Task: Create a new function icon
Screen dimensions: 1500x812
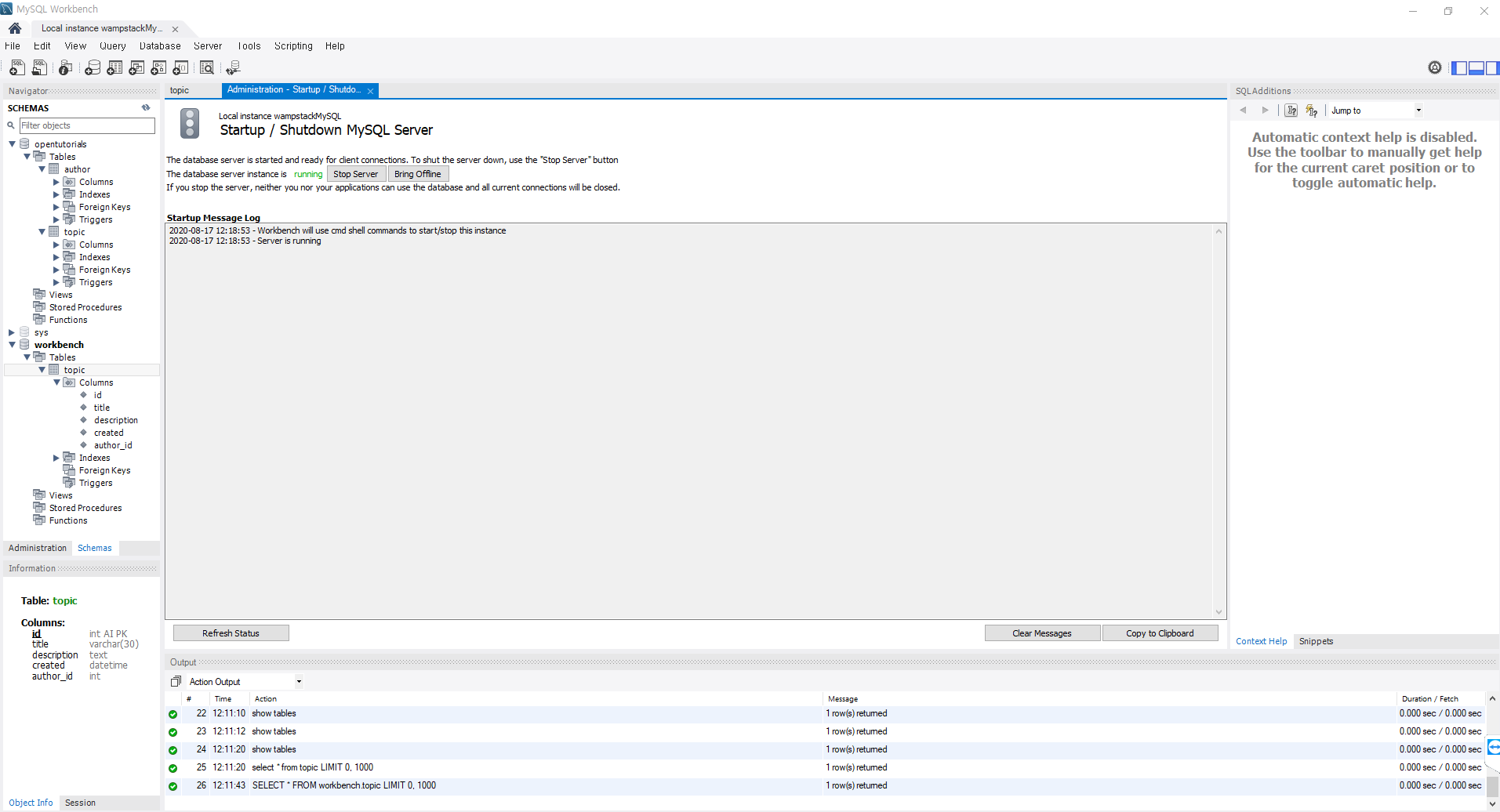Action: [x=180, y=68]
